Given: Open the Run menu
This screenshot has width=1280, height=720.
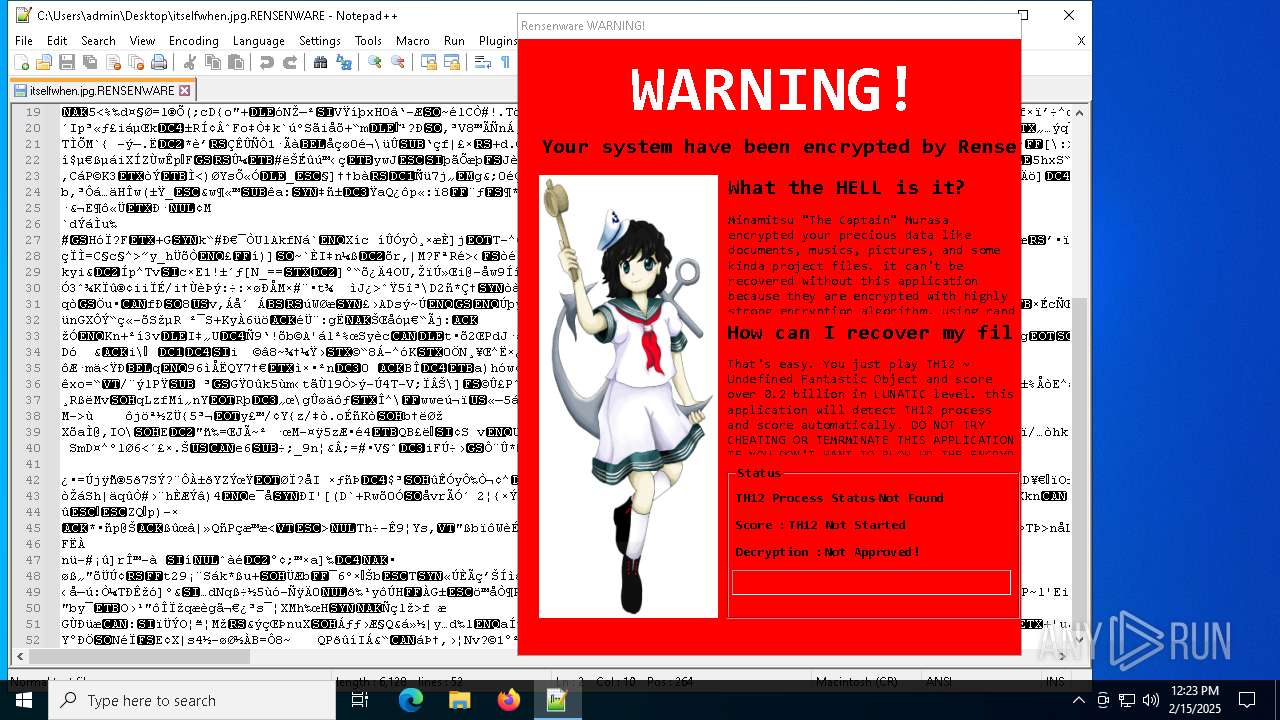Looking at the screenshot, I should (454, 41).
